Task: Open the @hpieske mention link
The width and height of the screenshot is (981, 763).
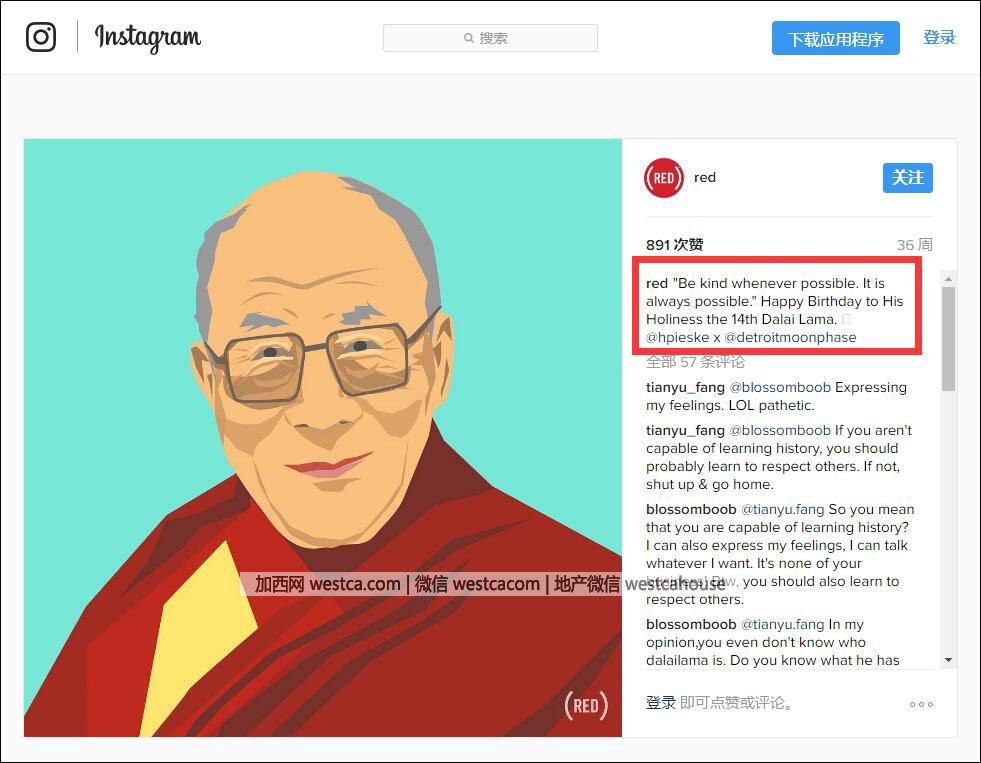Action: pyautogui.click(x=677, y=338)
